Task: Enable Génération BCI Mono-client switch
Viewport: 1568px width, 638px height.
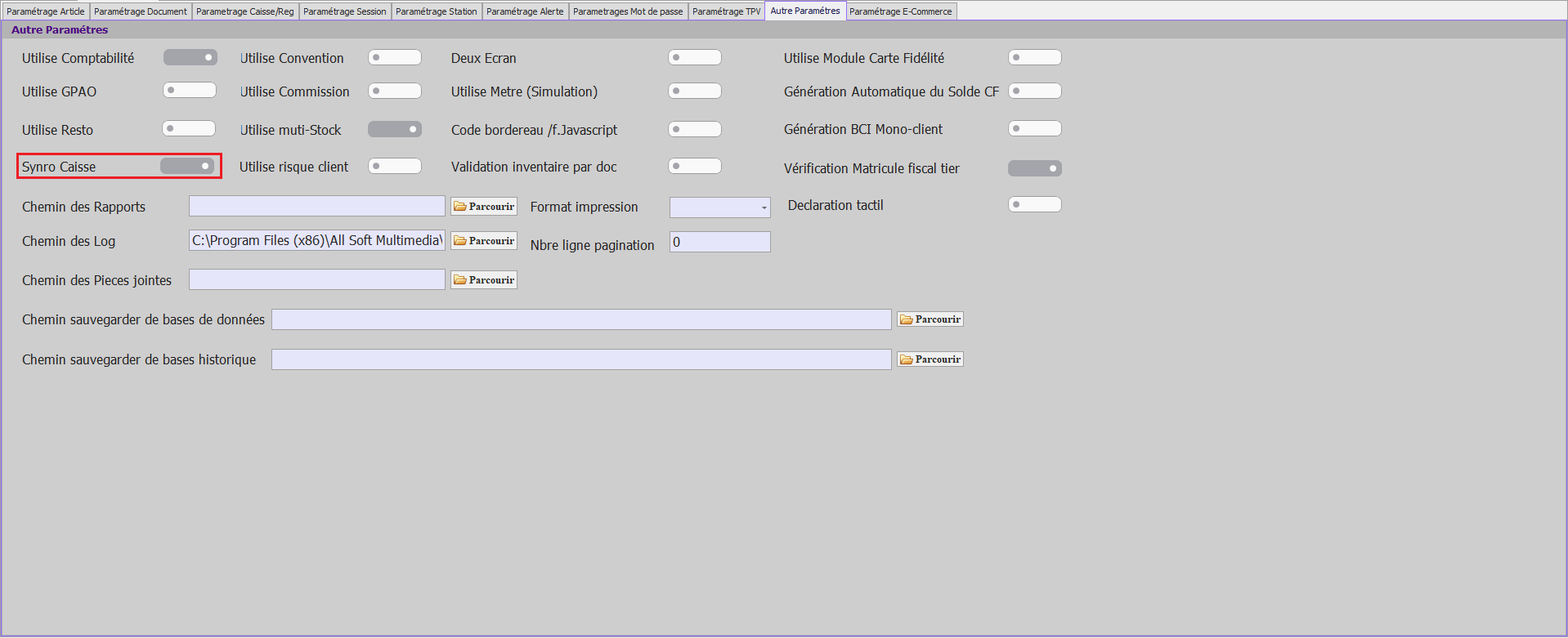Action: pos(1035,128)
